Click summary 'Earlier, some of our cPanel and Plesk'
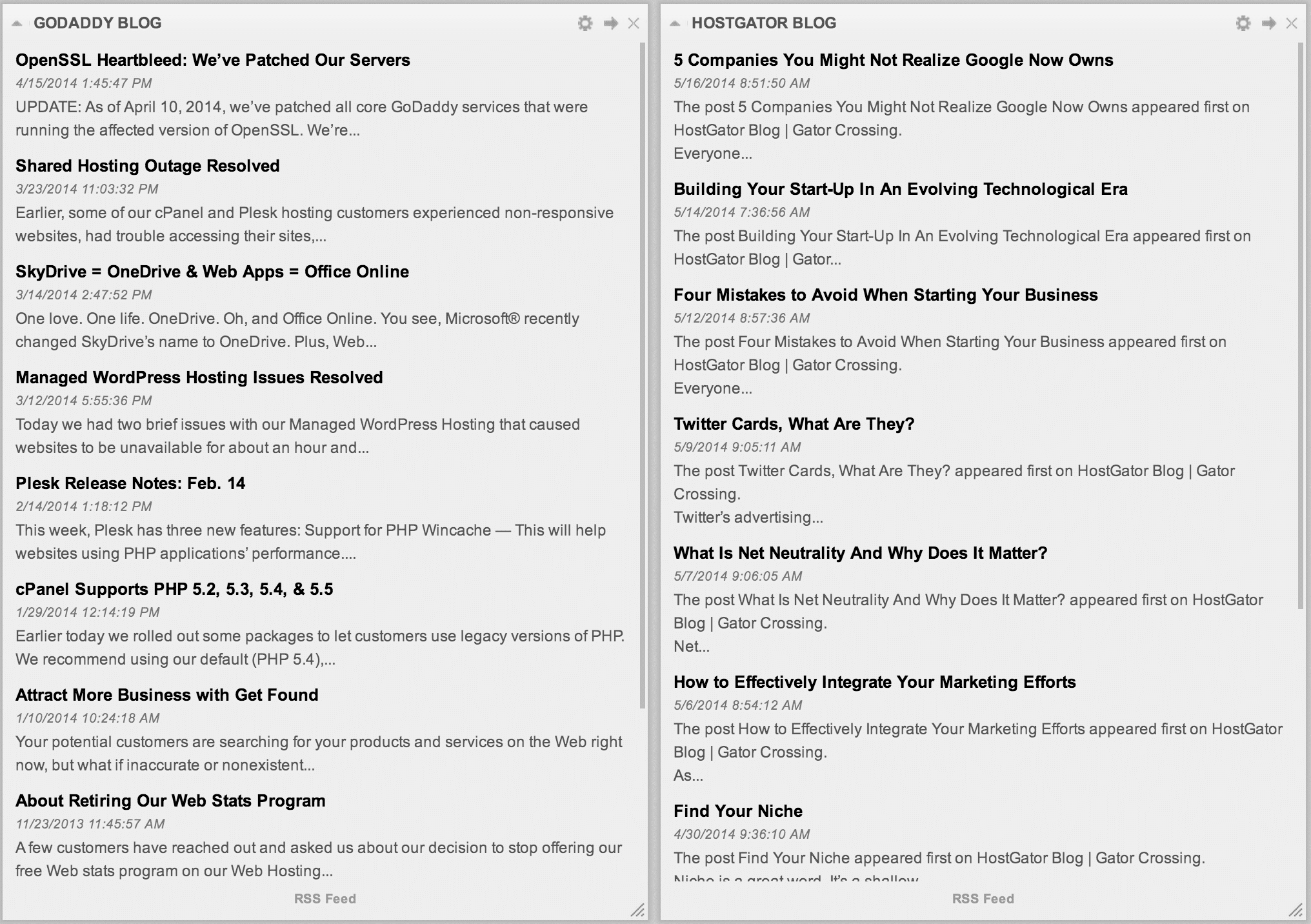Viewport: 1311px width, 924px height. click(x=315, y=225)
